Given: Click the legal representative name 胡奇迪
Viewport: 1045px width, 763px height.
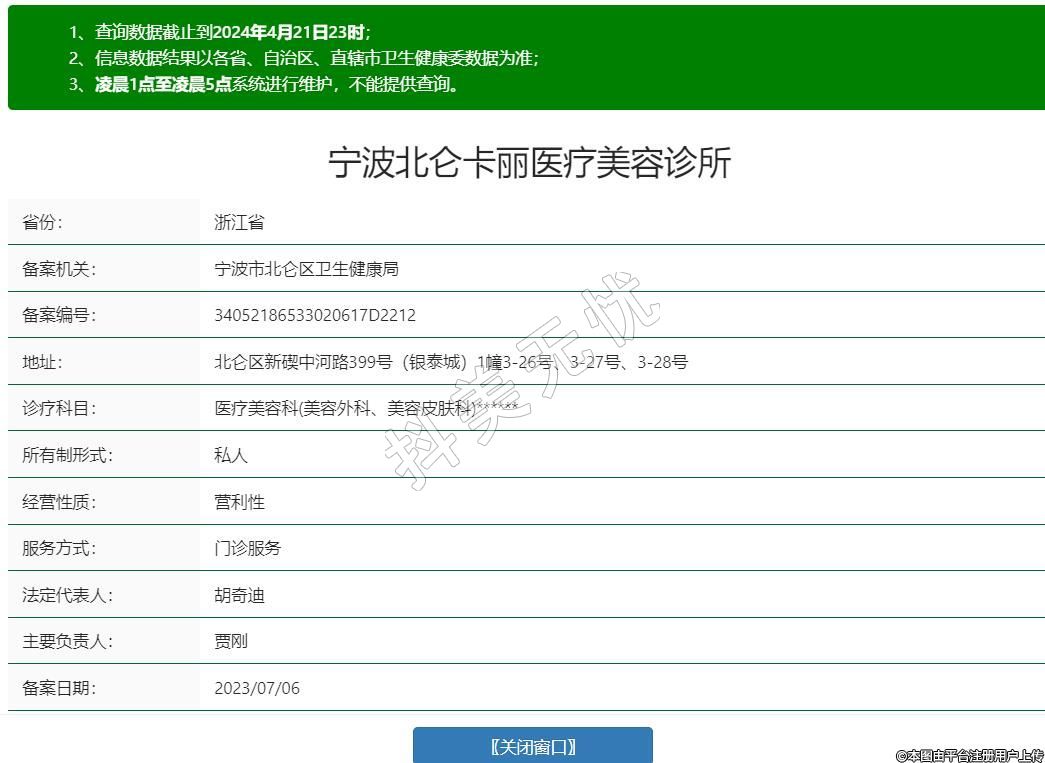Looking at the screenshot, I should point(239,595).
